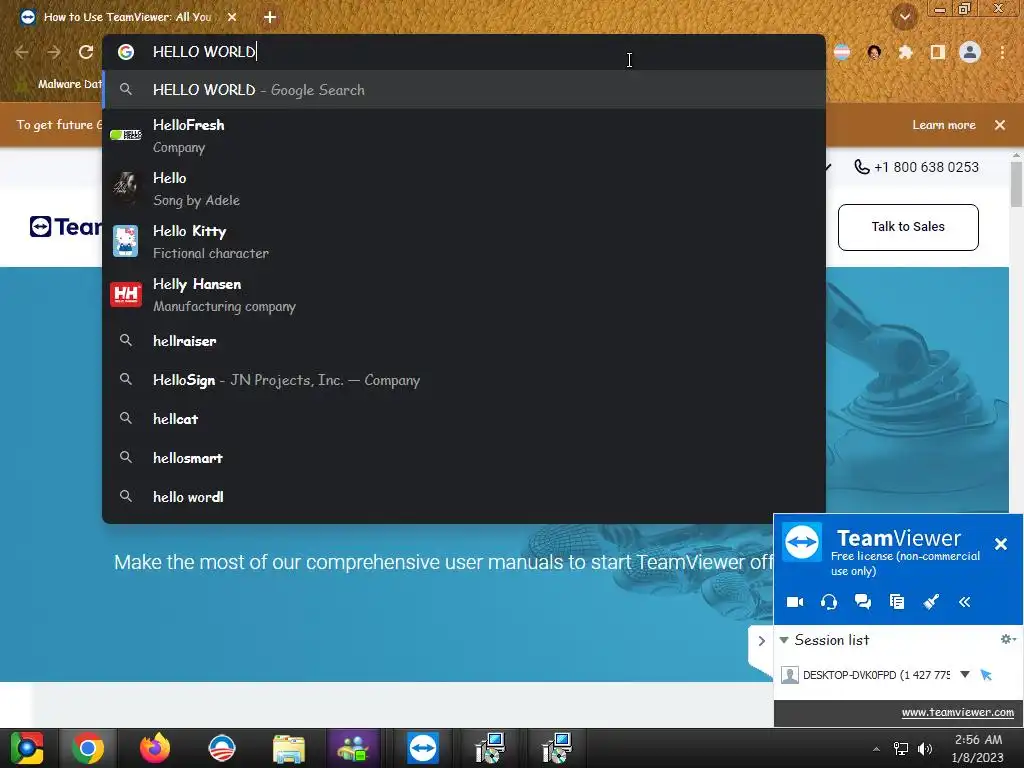The height and width of the screenshot is (768, 1024).
Task: Open TeamViewer from the taskbar
Action: pos(423,748)
